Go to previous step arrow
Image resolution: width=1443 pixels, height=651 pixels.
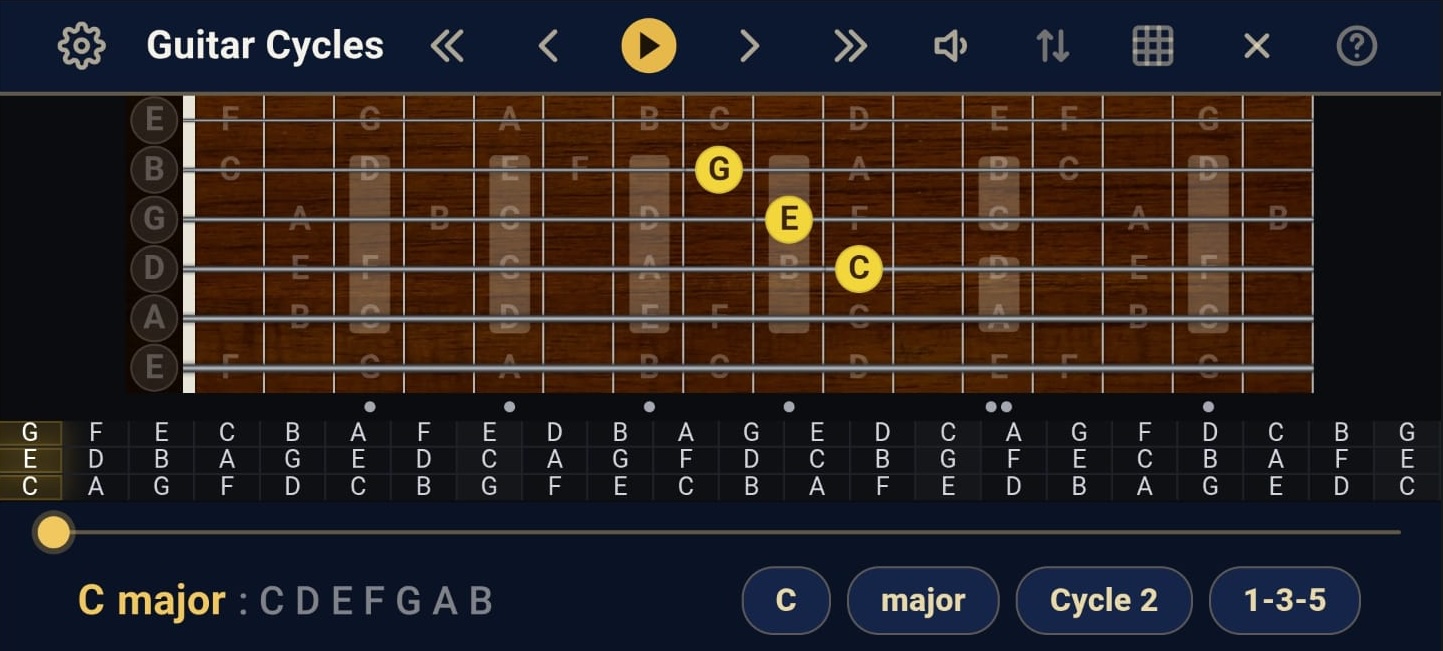point(547,46)
